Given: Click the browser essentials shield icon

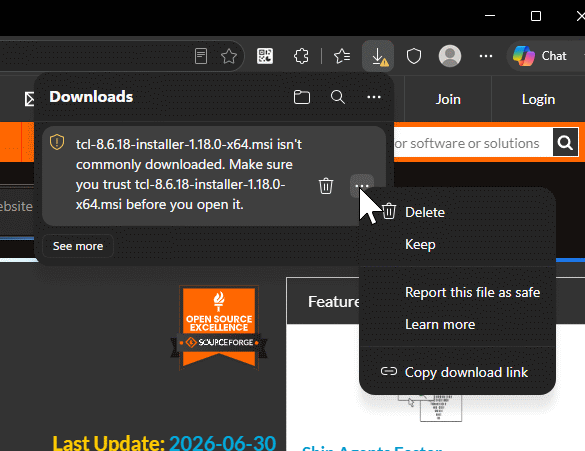Looking at the screenshot, I should click(414, 56).
